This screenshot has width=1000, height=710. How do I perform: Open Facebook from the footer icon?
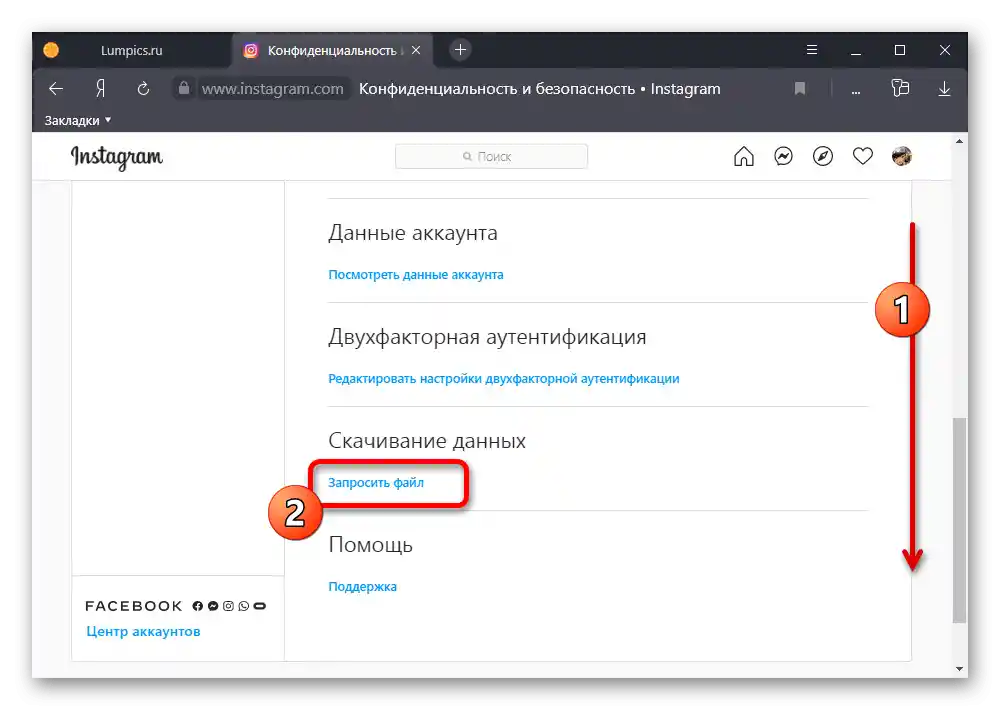point(196,605)
